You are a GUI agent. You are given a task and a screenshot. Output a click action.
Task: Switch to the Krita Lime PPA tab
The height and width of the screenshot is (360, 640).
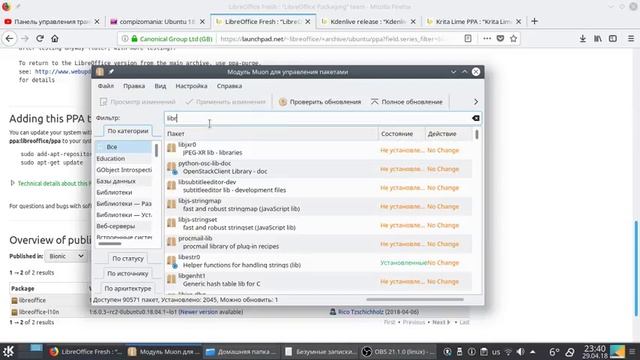click(473, 21)
